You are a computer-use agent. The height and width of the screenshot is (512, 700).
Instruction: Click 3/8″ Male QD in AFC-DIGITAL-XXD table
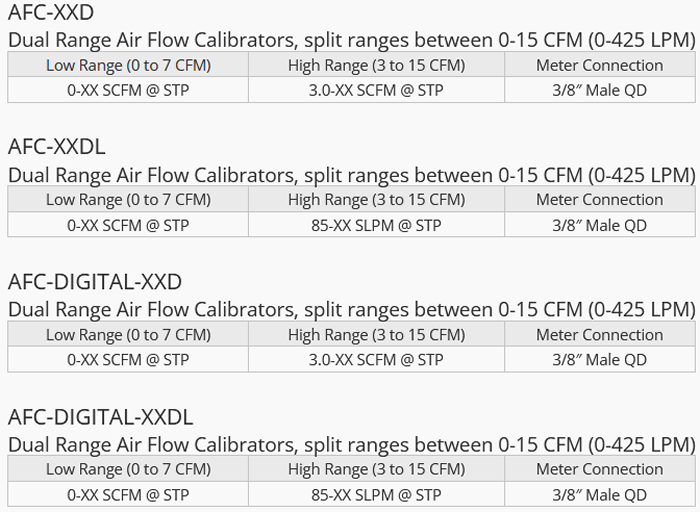point(599,359)
